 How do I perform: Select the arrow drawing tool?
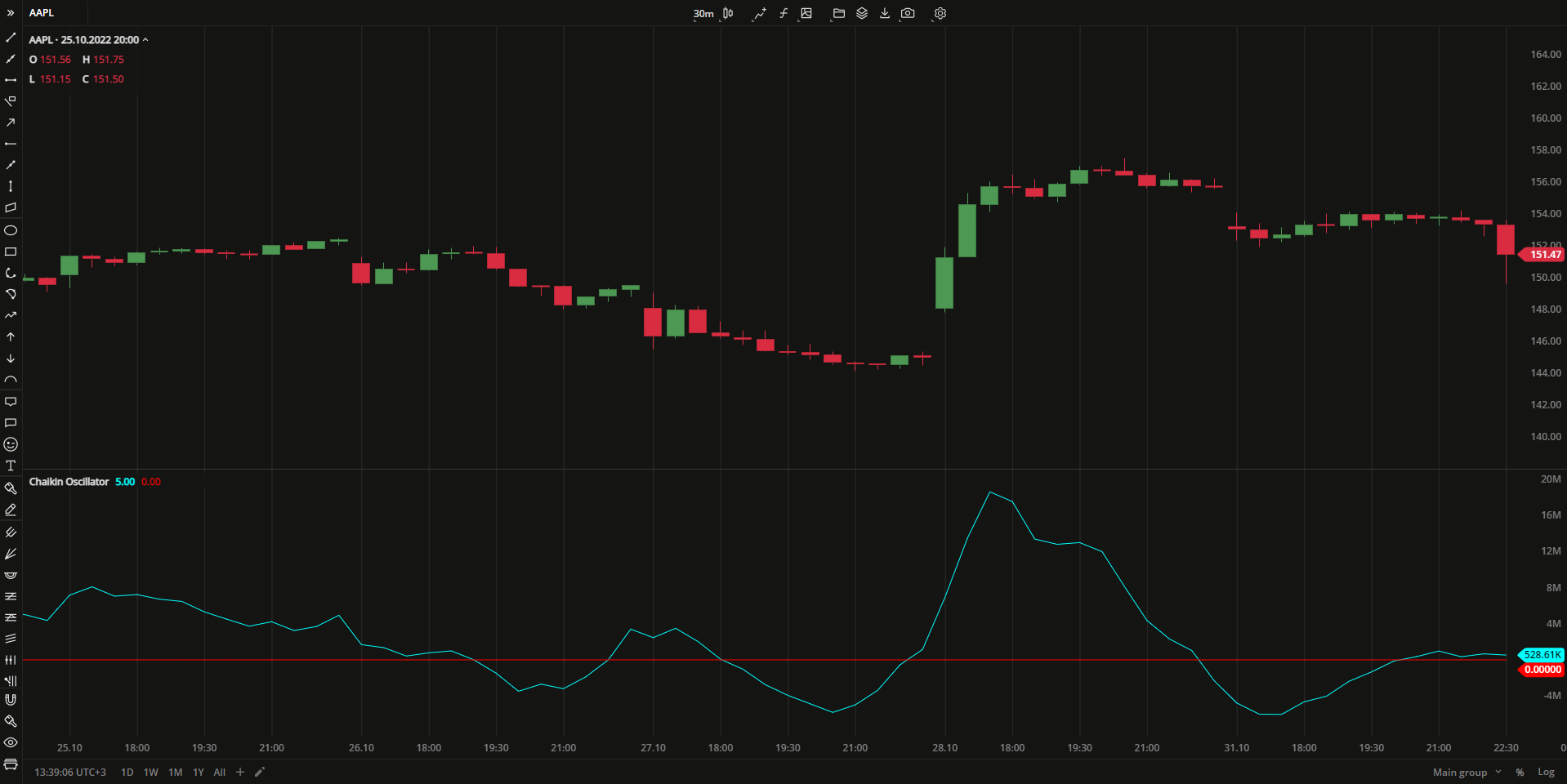pos(11,122)
